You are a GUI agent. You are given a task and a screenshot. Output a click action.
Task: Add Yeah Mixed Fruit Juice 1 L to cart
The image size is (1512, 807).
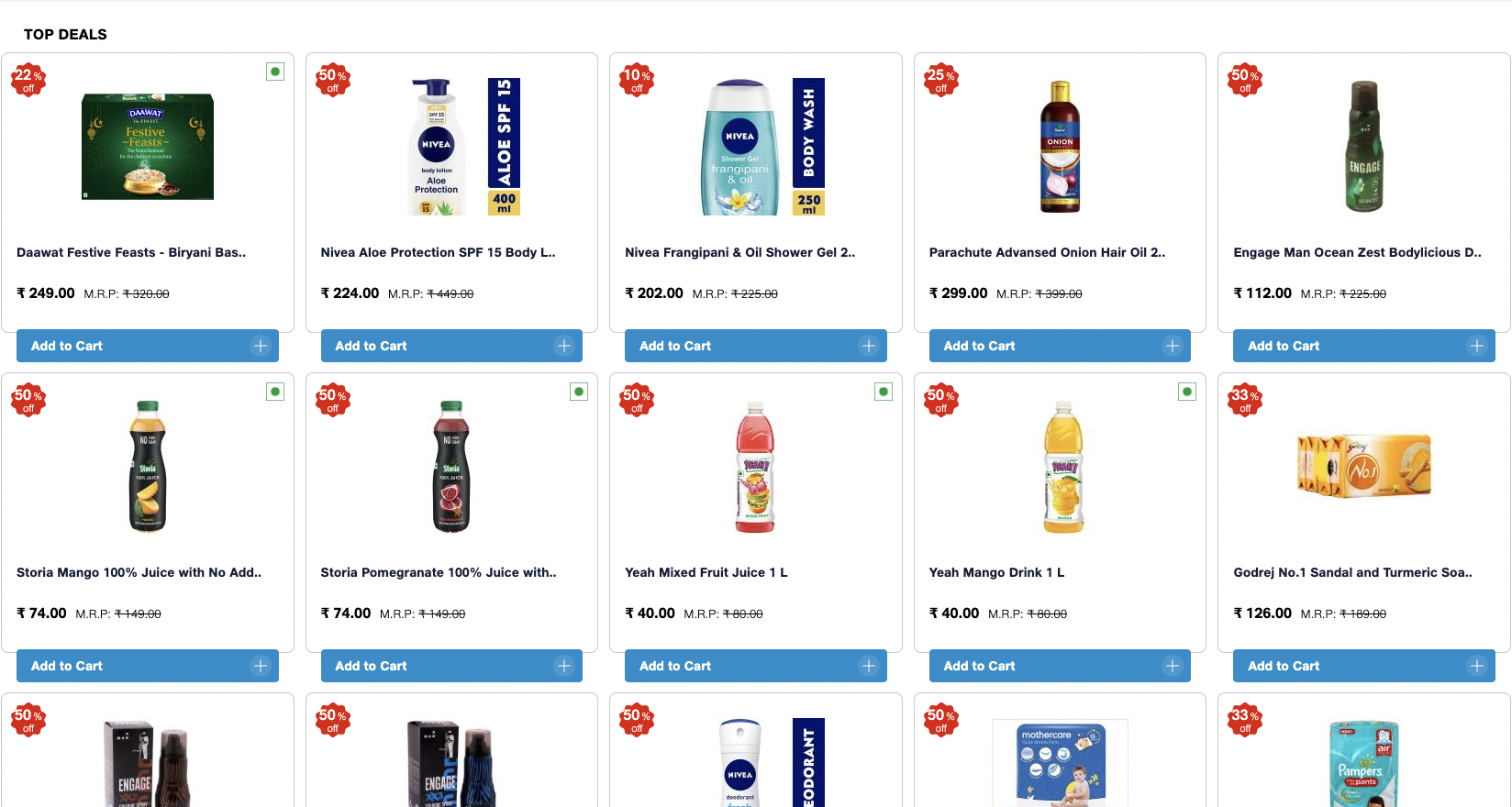point(755,666)
